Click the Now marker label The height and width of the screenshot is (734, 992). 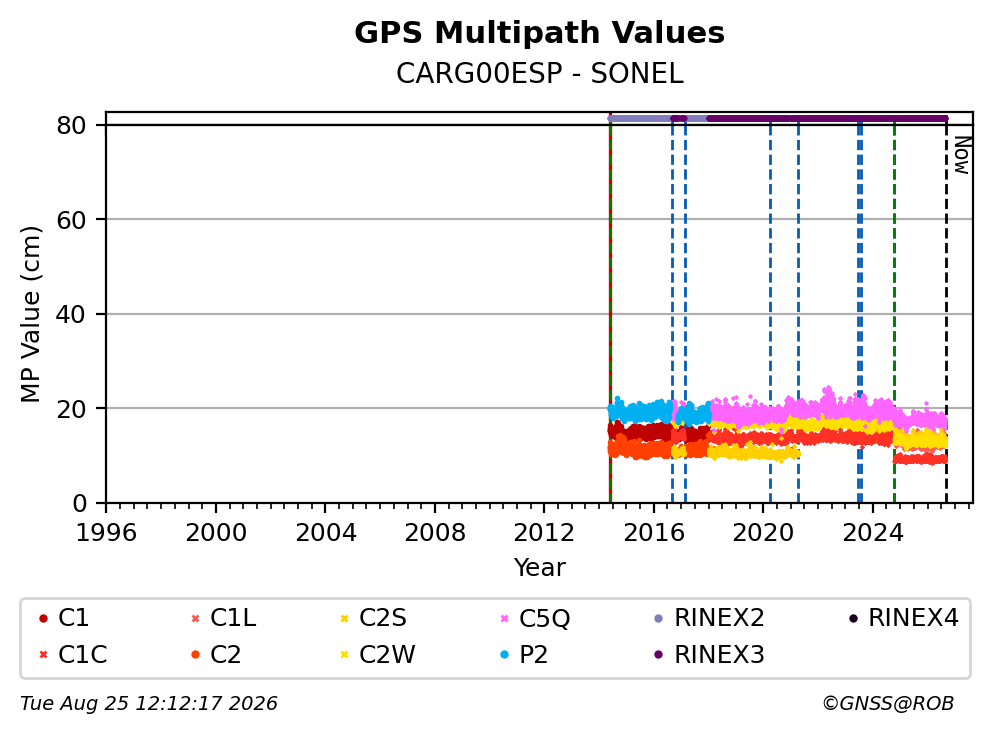click(x=962, y=155)
